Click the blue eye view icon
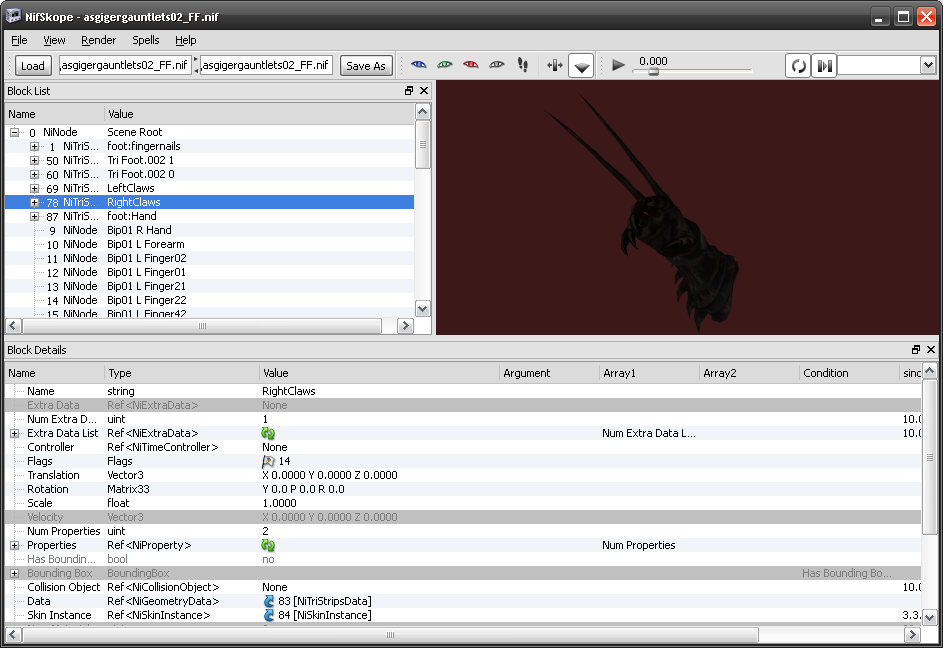This screenshot has height=648, width=943. click(419, 65)
